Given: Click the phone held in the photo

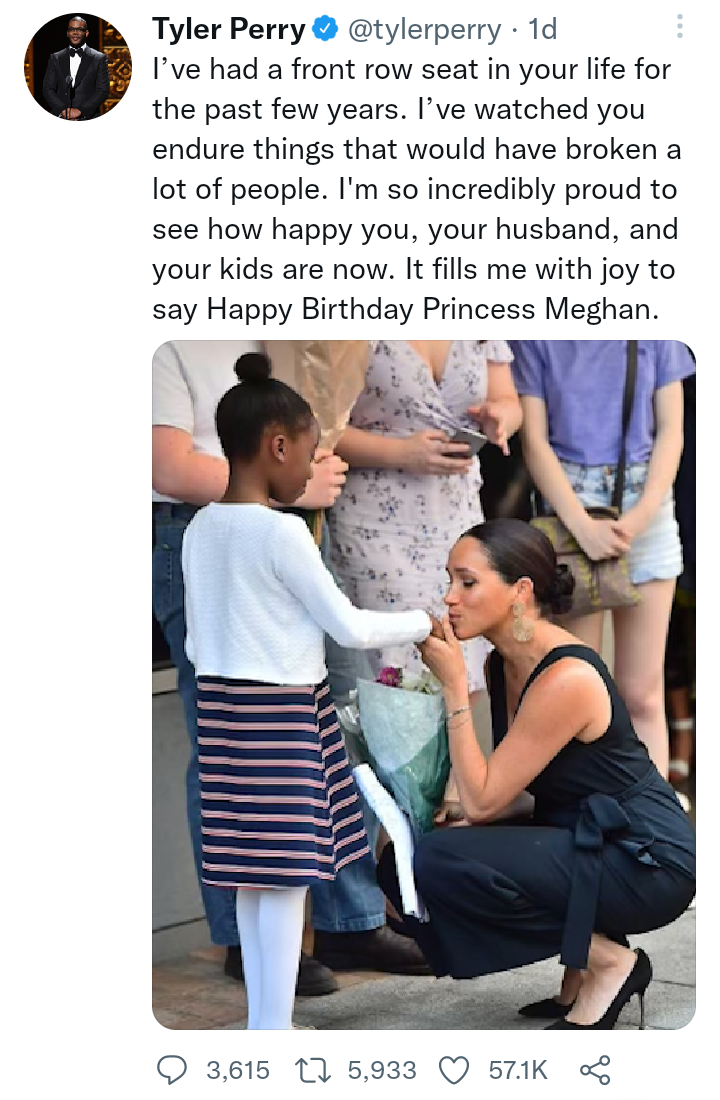Looking at the screenshot, I should pyautogui.click(x=468, y=440).
